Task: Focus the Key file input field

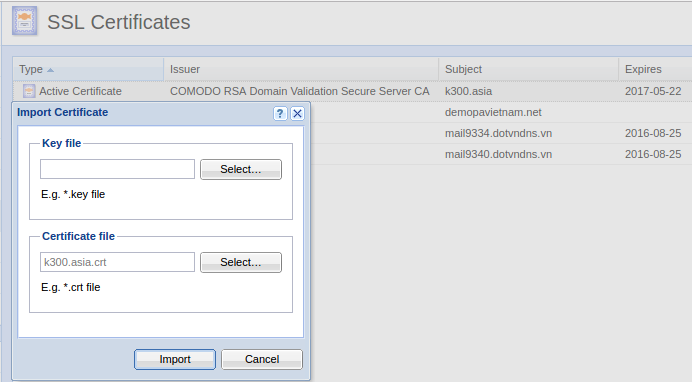Action: 117,169
